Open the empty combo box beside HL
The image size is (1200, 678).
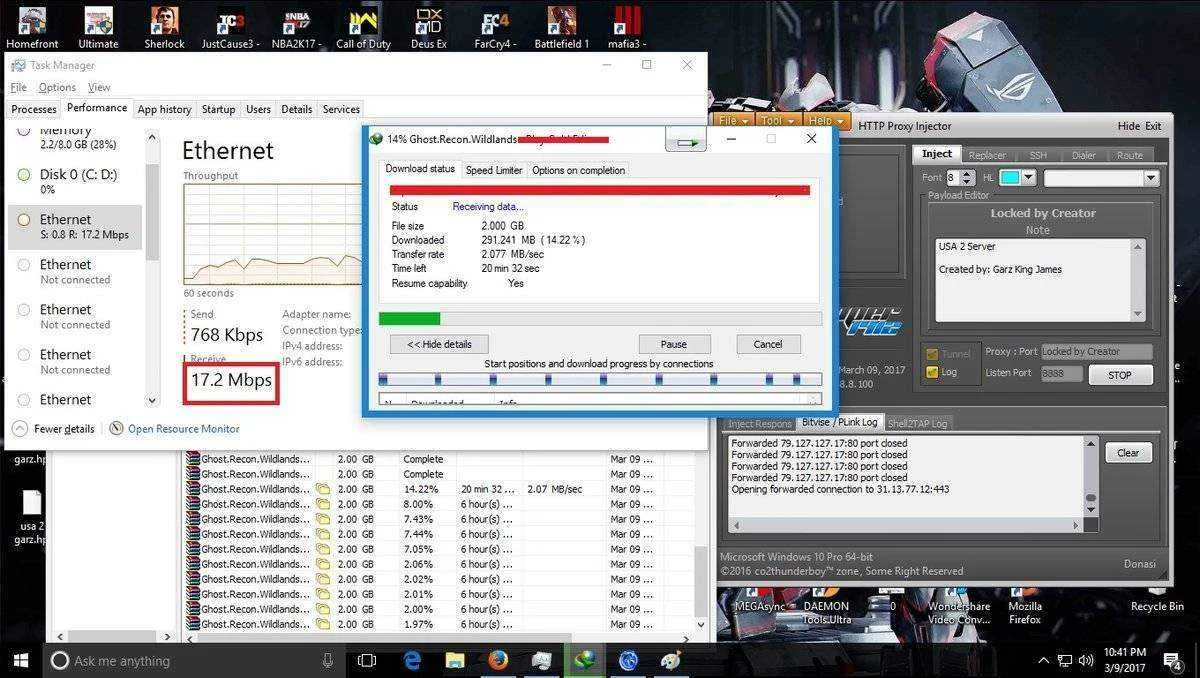[1101, 178]
